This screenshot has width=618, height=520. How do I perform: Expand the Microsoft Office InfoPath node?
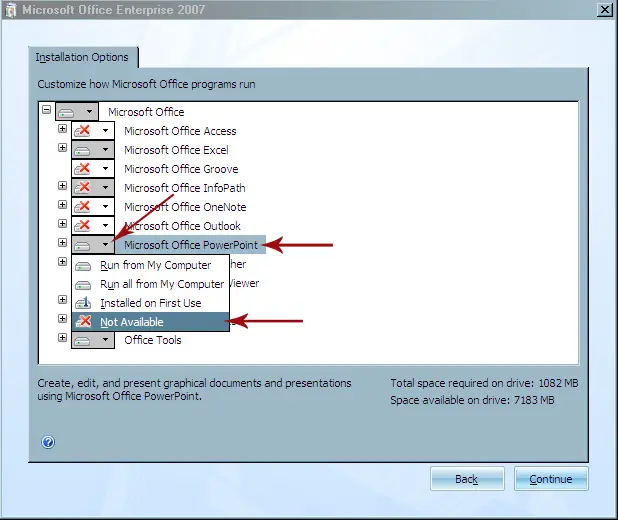pyautogui.click(x=62, y=185)
